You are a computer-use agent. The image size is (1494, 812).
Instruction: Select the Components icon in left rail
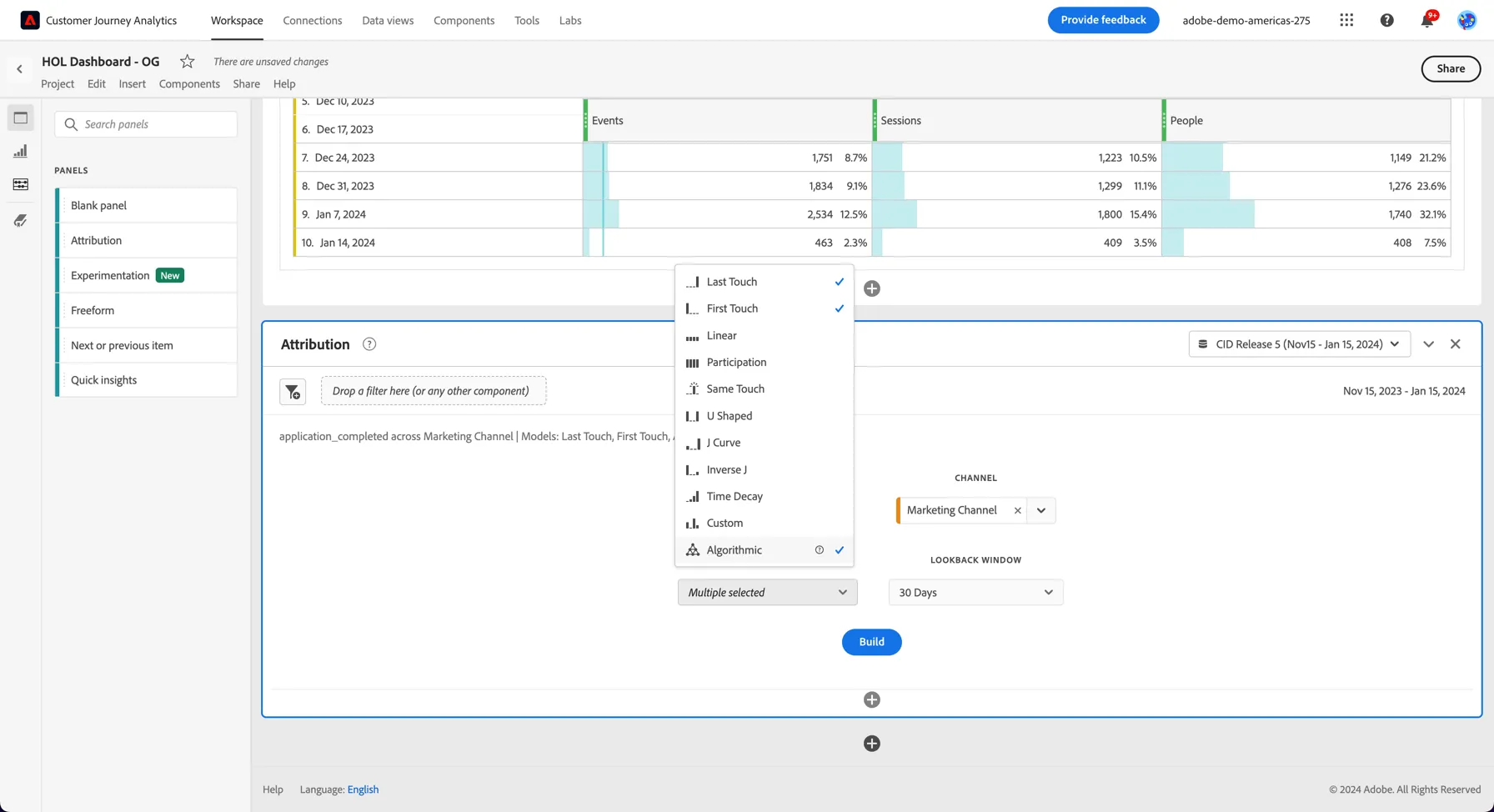21,184
